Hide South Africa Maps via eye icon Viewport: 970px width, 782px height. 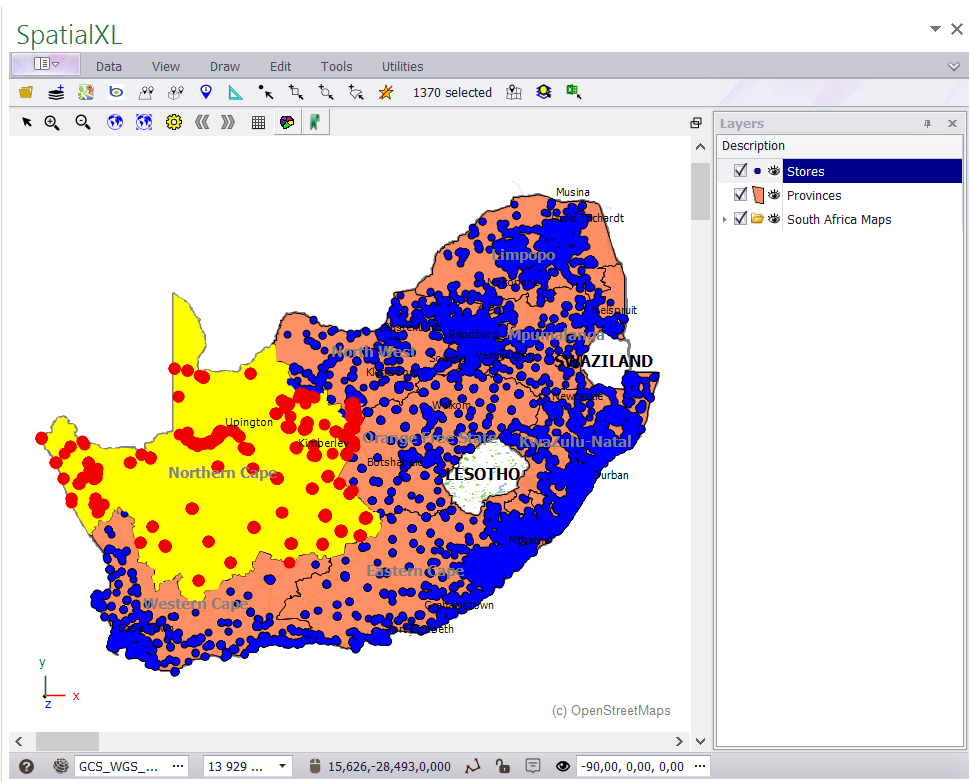pyautogui.click(x=773, y=219)
